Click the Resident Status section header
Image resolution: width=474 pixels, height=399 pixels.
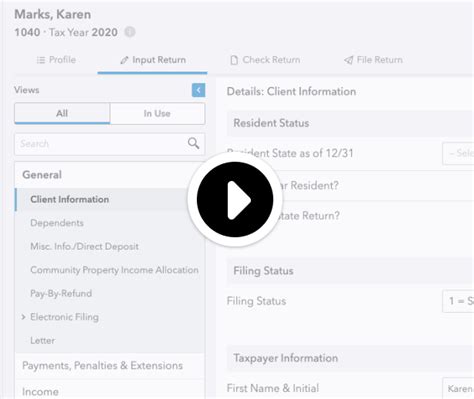(x=350, y=123)
